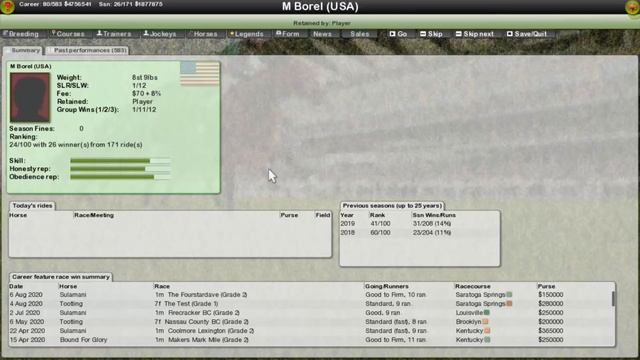Open the Courses menu
640x360 pixels.
pyautogui.click(x=68, y=34)
